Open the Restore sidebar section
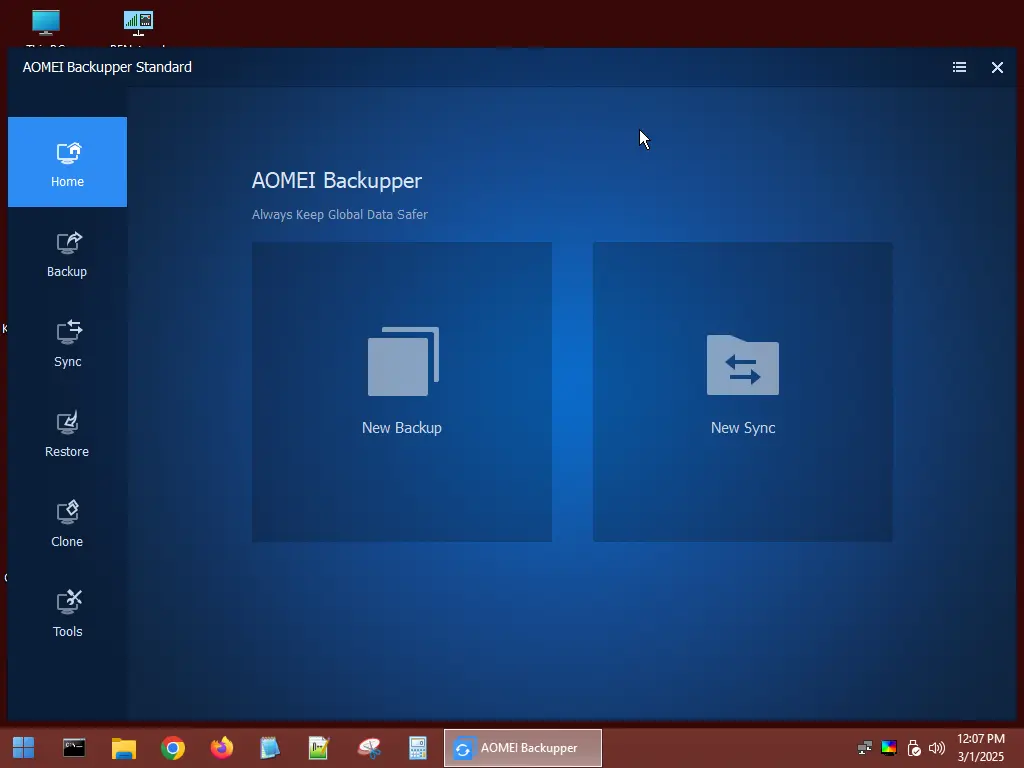 (67, 434)
